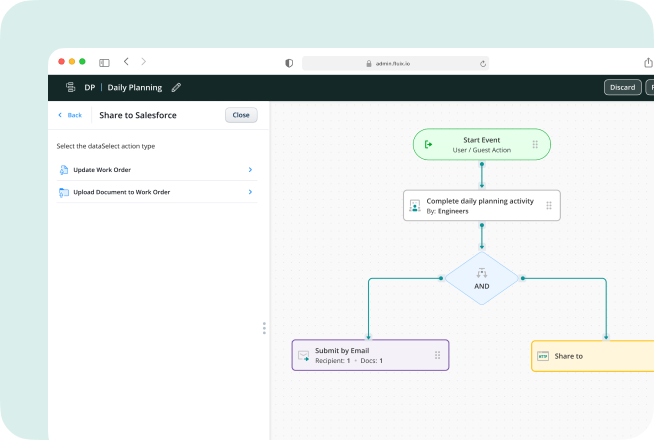This screenshot has height=440, width=654.
Task: Select the Update Work Order action type
Action: [x=101, y=170]
